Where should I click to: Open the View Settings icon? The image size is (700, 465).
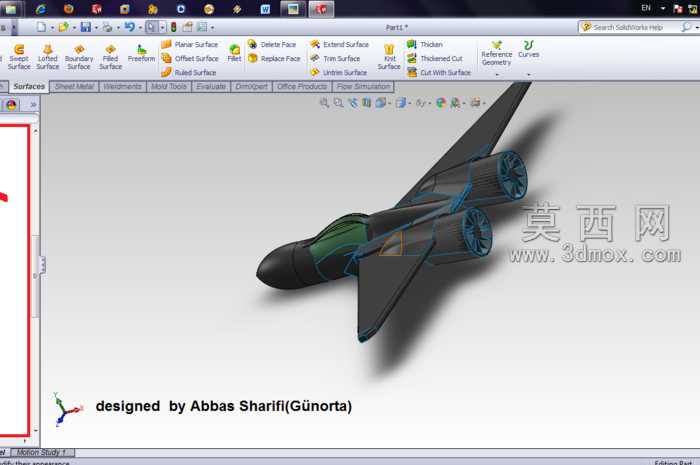[x=477, y=103]
